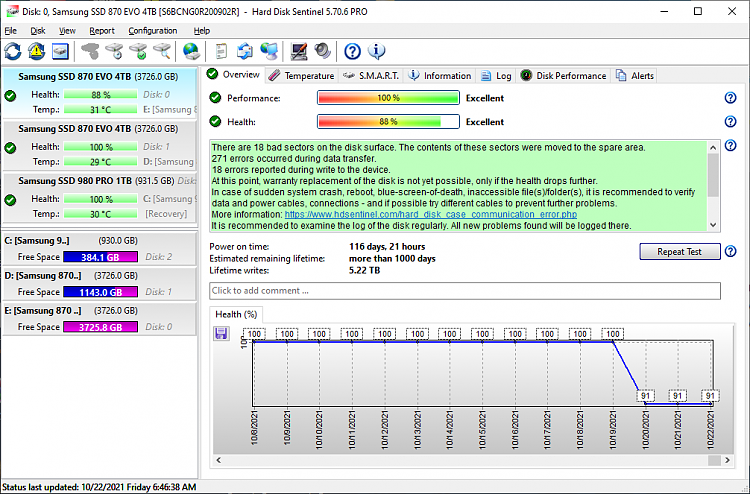Click the help icon next to Repeat Test
Viewport: 750px width, 494px height.
(x=730, y=251)
